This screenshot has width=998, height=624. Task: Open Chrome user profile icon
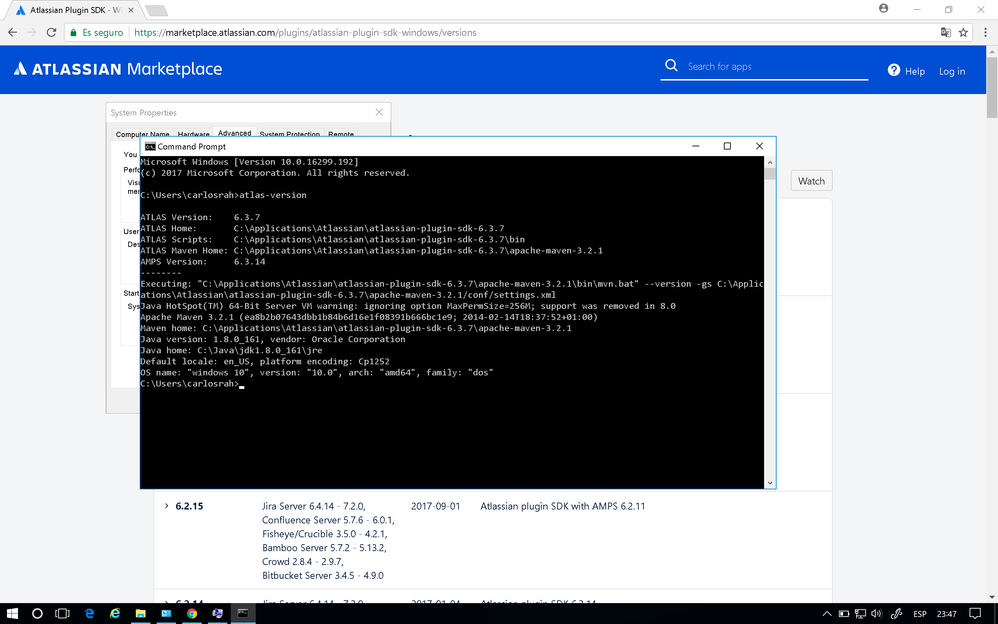pyautogui.click(x=883, y=8)
